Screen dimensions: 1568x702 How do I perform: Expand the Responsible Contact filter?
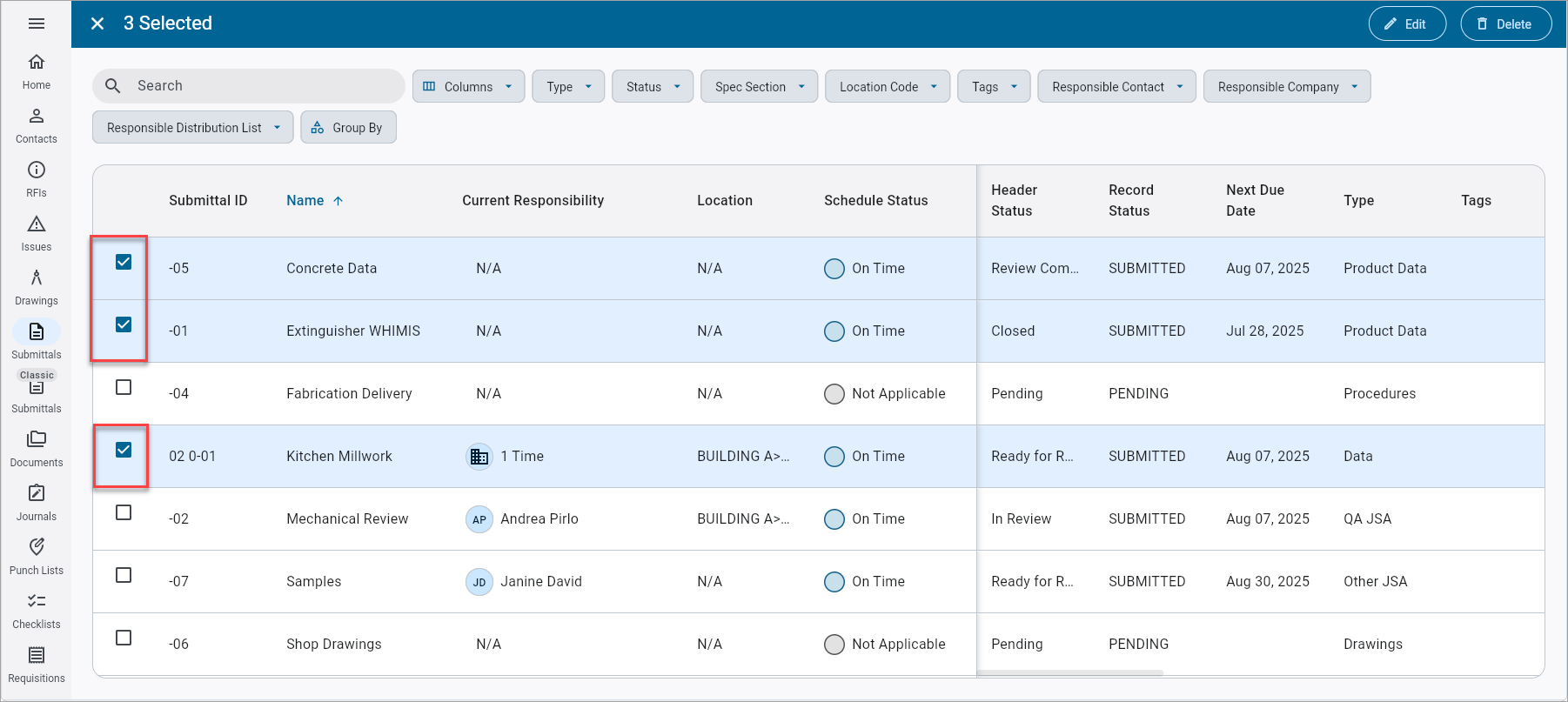tap(1117, 86)
